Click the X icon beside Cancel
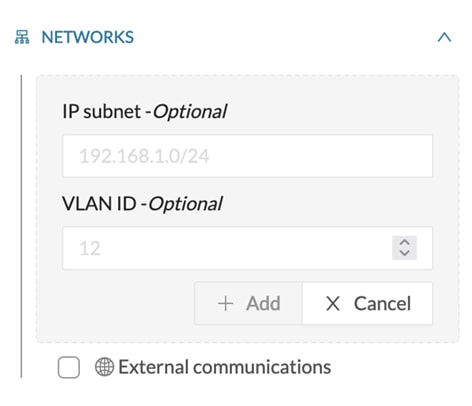The height and width of the screenshot is (406, 472). pos(333,304)
